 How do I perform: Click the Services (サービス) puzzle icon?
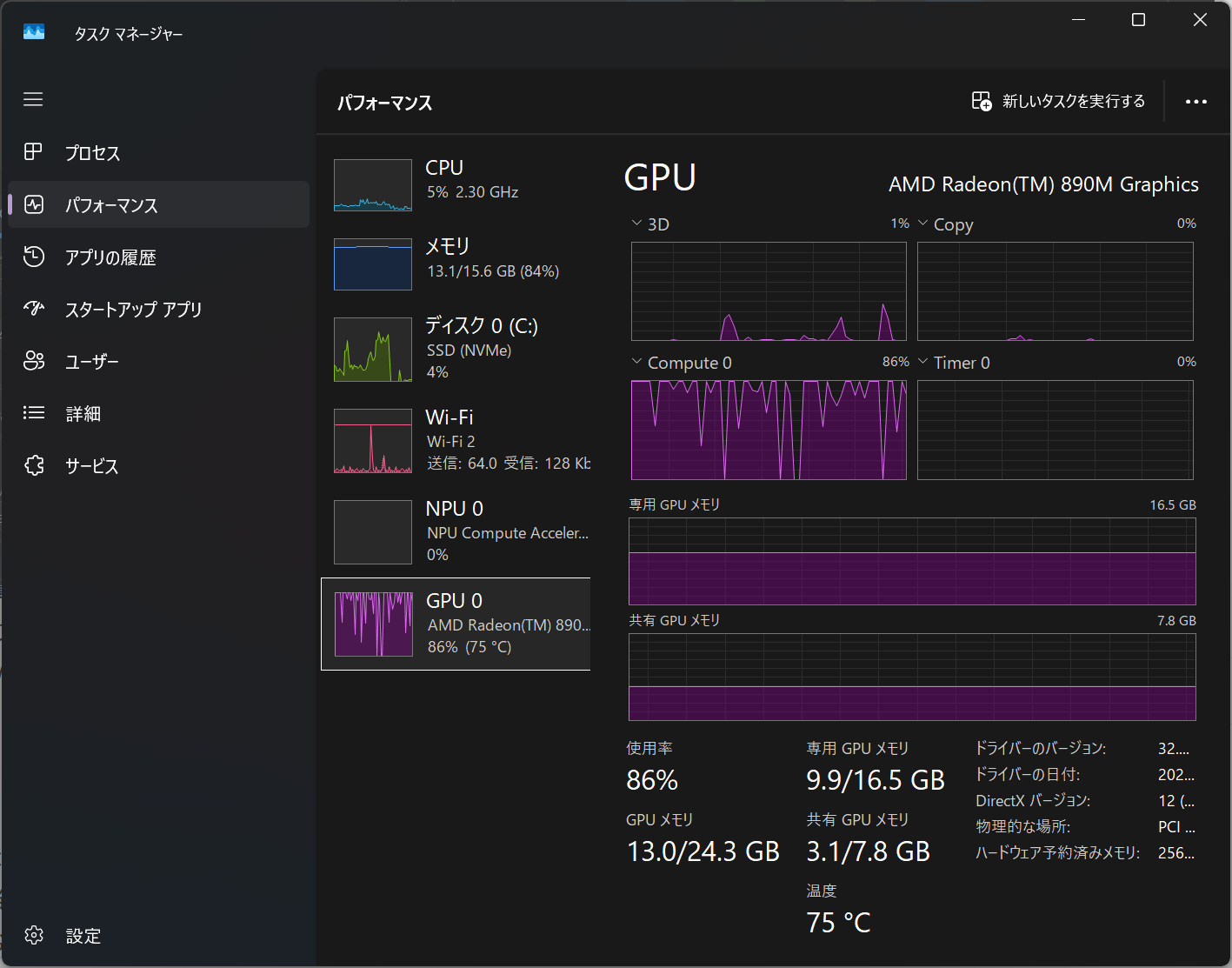pyautogui.click(x=33, y=465)
